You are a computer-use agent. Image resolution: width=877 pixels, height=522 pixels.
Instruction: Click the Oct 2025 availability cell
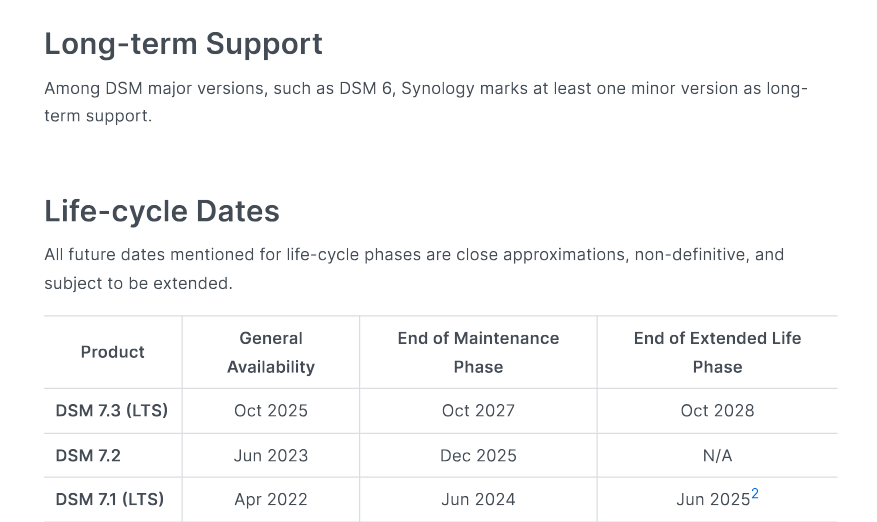271,411
